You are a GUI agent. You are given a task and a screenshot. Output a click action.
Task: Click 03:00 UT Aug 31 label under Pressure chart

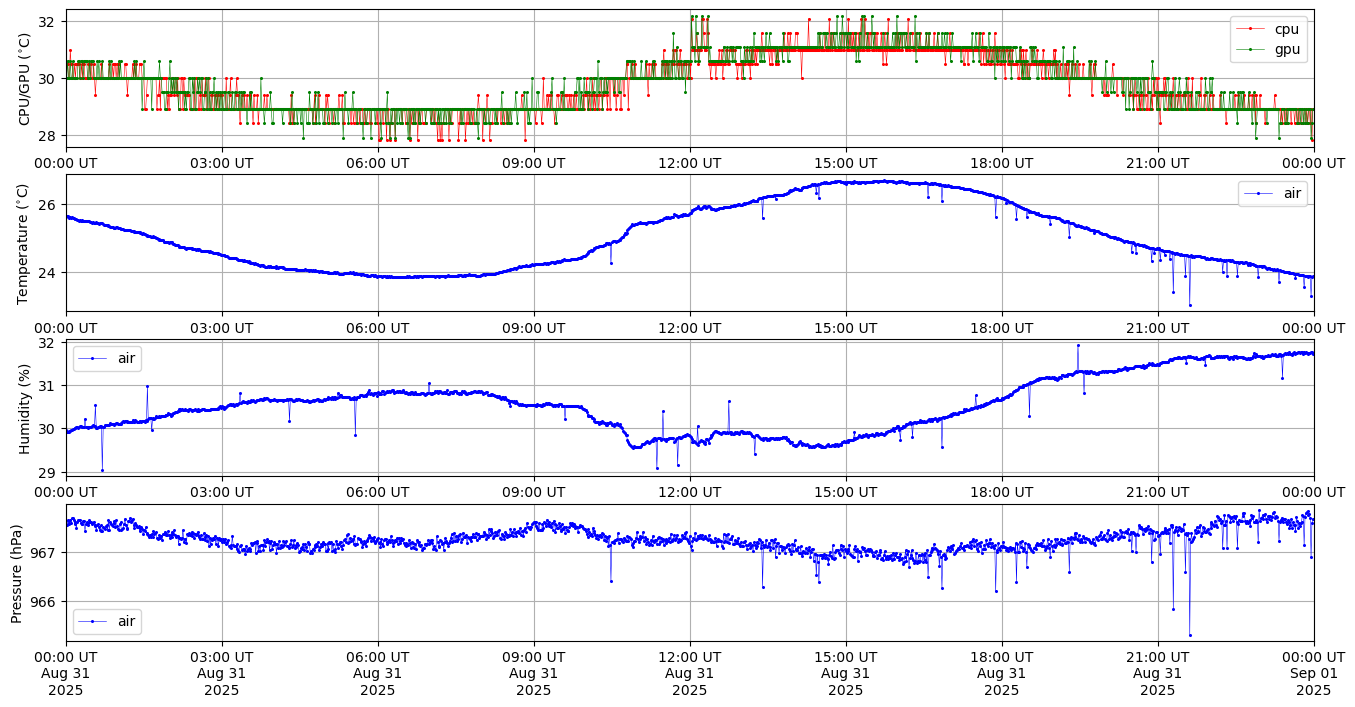coord(222,674)
